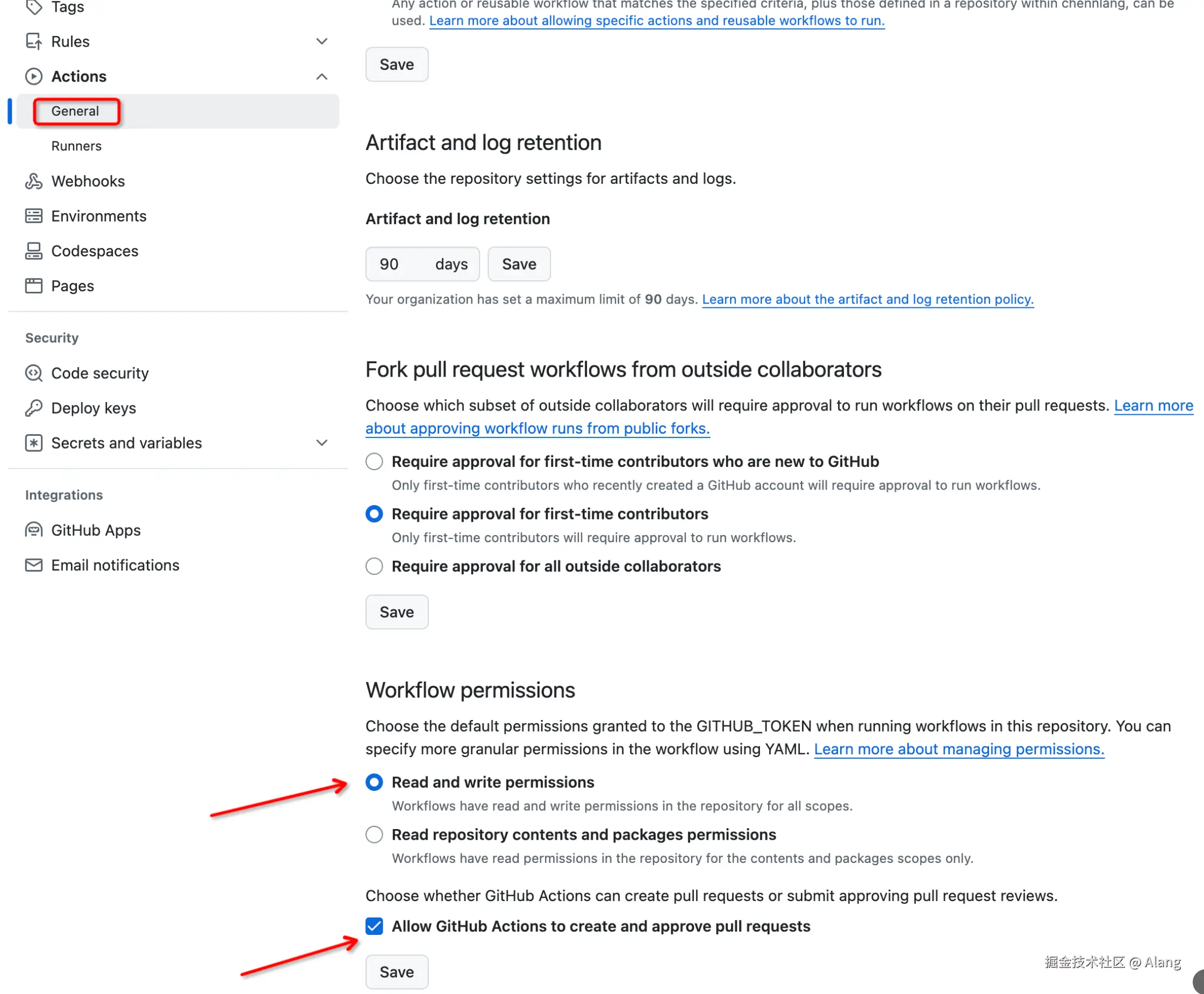Click the Webhooks icon in sidebar

tap(33, 181)
